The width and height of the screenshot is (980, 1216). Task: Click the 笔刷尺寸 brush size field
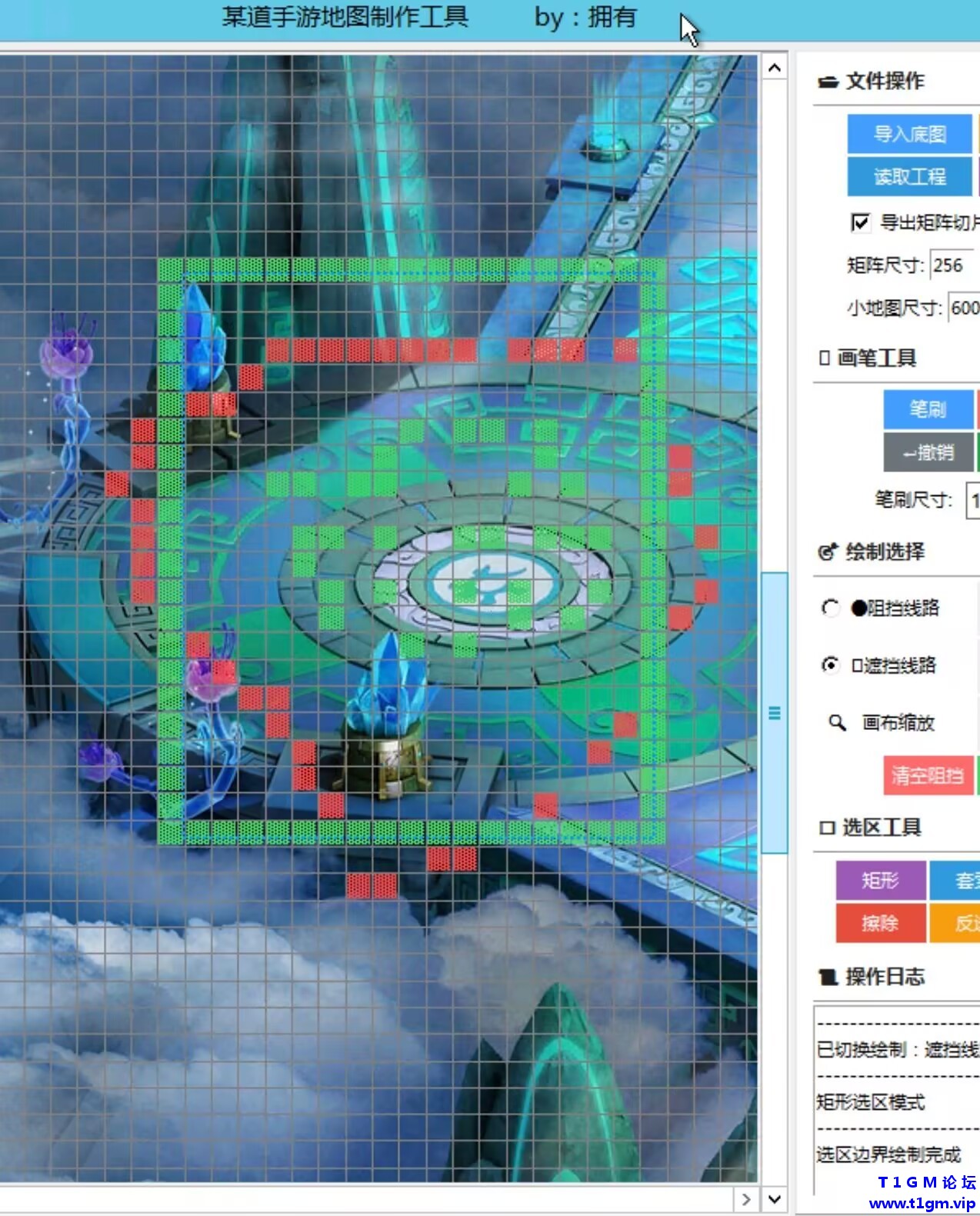973,501
